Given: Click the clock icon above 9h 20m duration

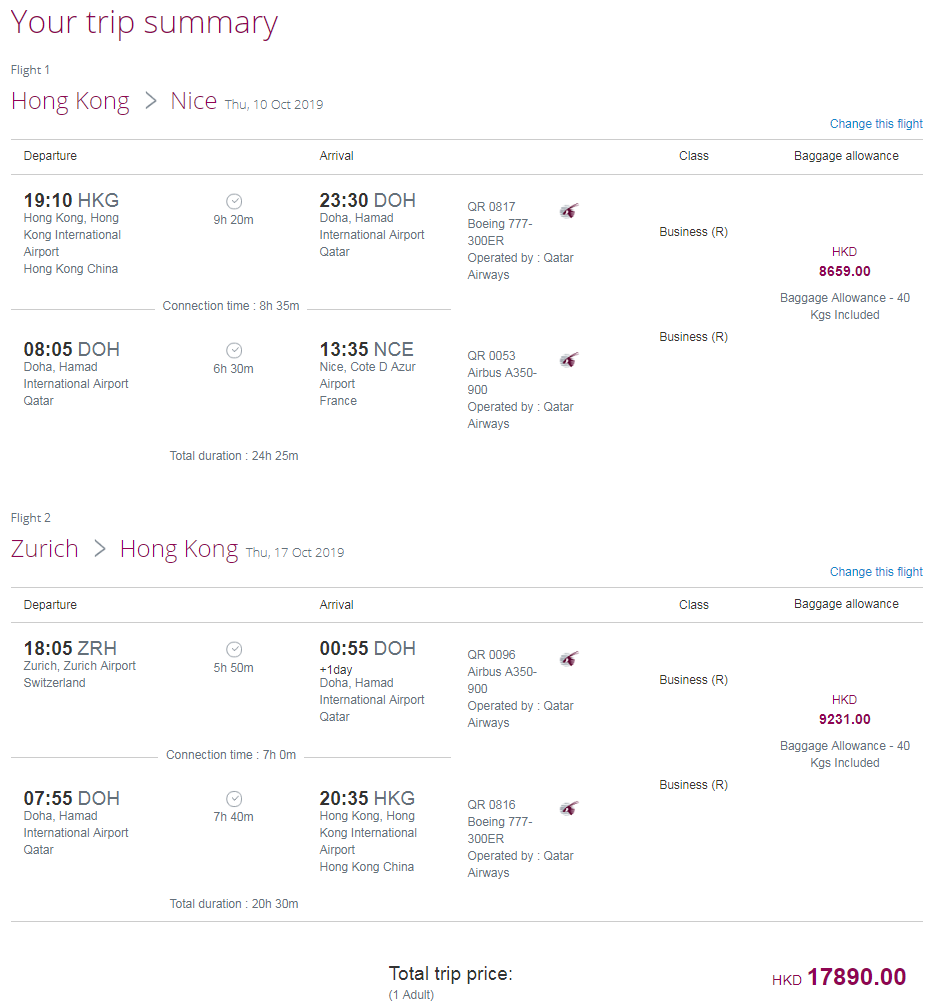Looking at the screenshot, I should [x=234, y=201].
